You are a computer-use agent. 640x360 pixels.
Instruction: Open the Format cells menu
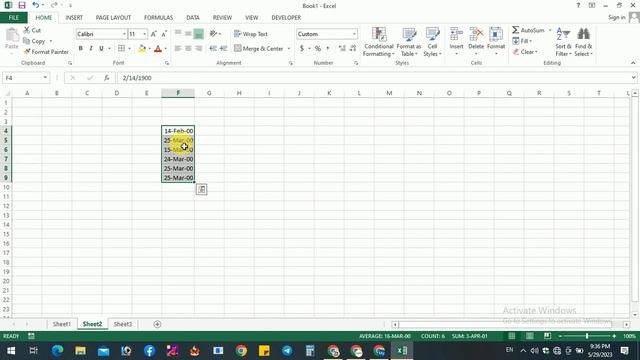click(496, 42)
